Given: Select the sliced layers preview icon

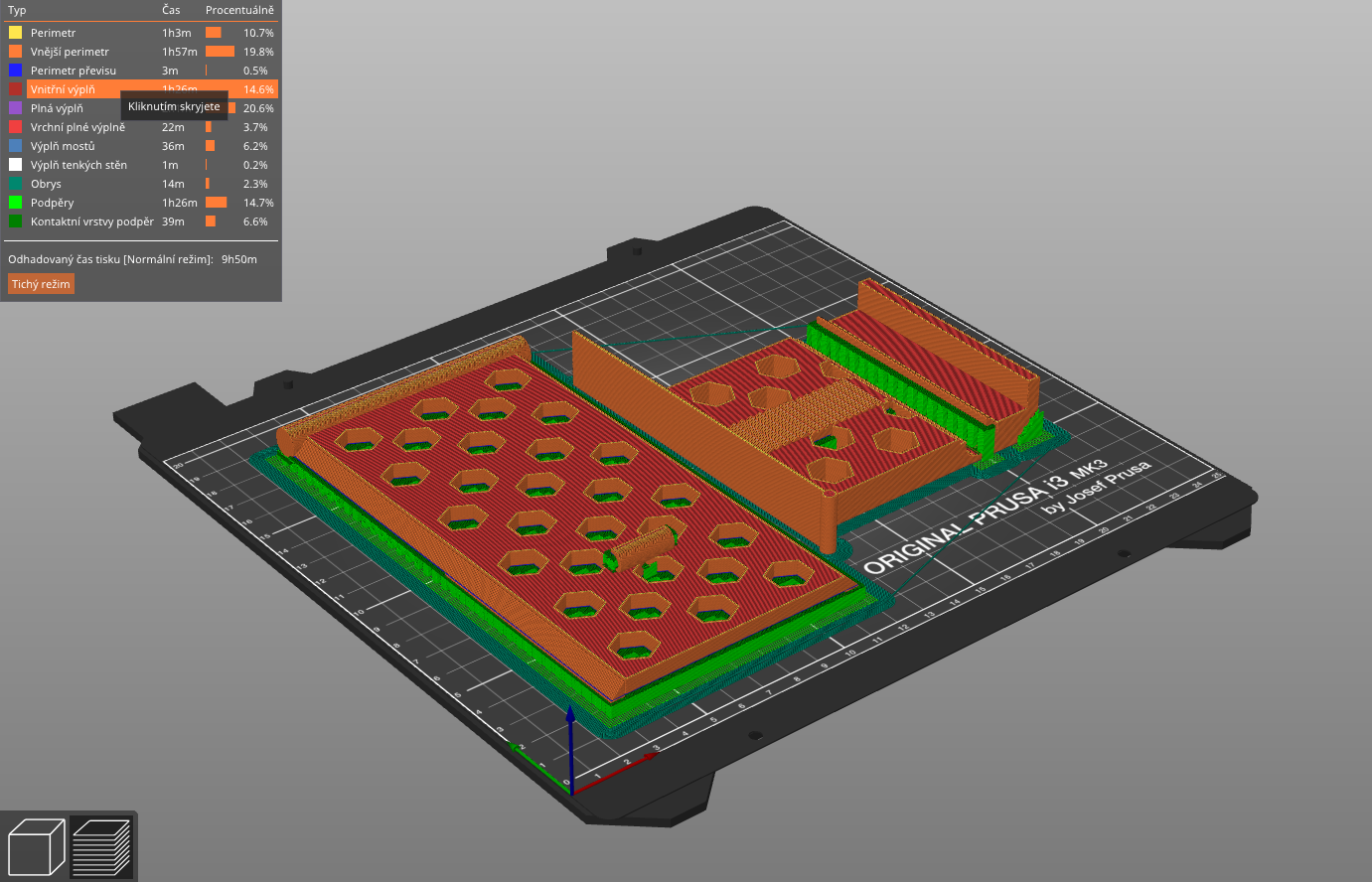Looking at the screenshot, I should click(101, 847).
